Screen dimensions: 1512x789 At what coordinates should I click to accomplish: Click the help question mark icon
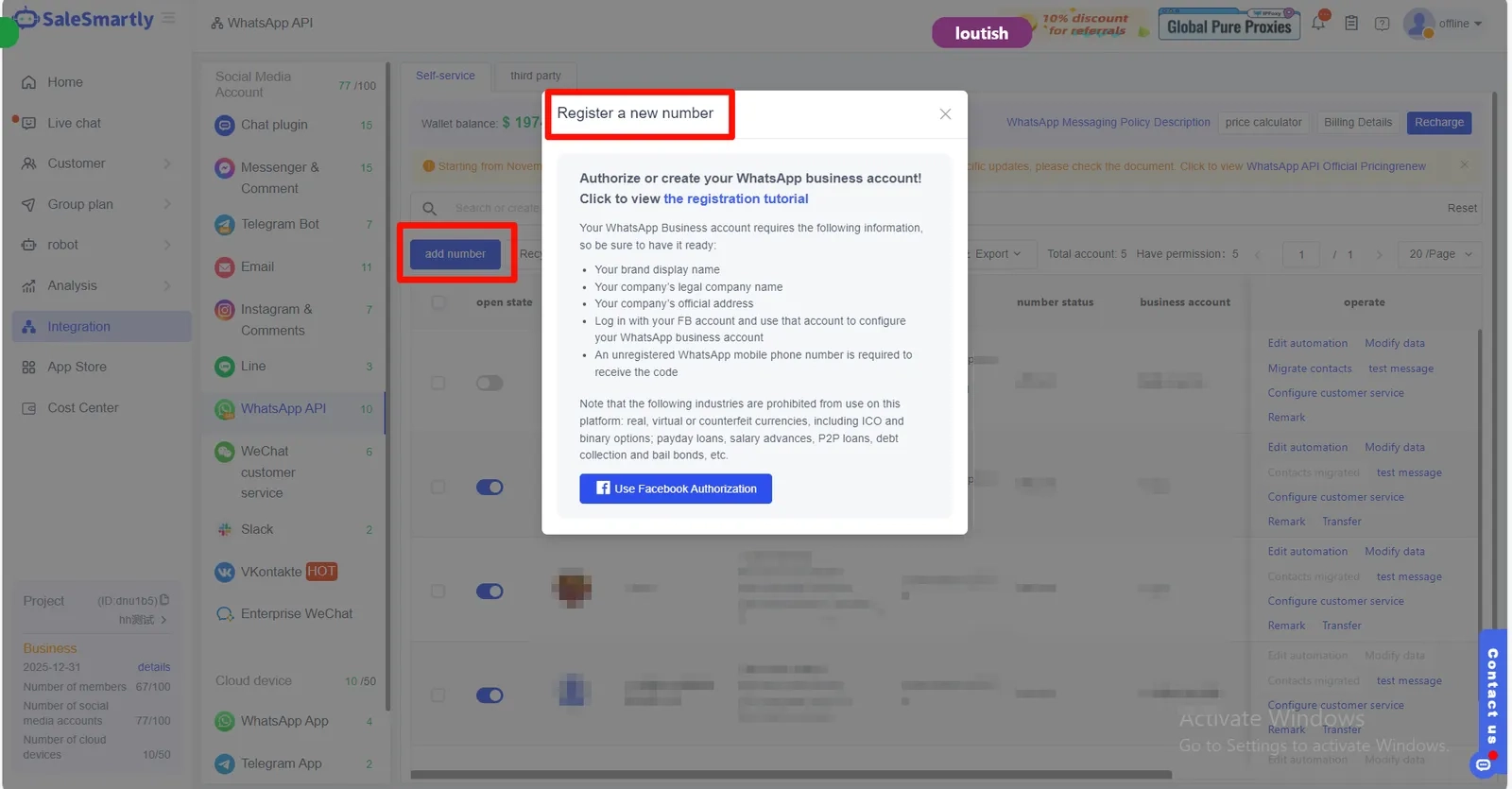[x=1382, y=24]
